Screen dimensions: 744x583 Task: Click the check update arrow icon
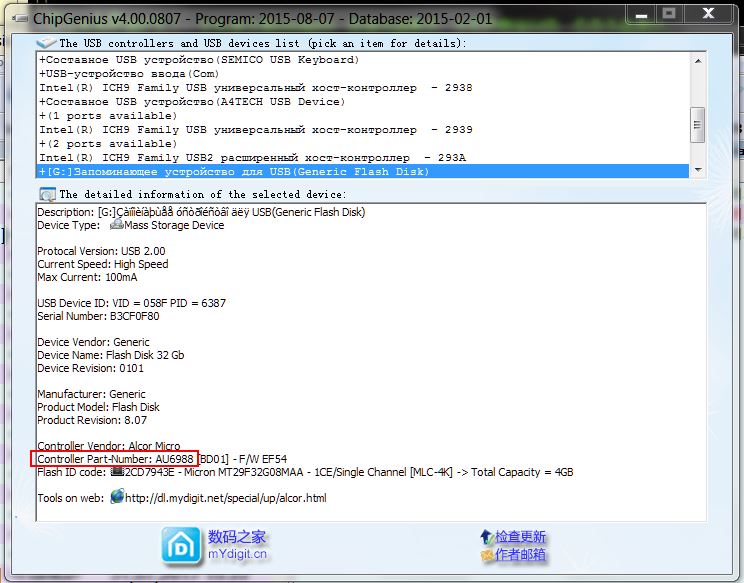coord(486,537)
